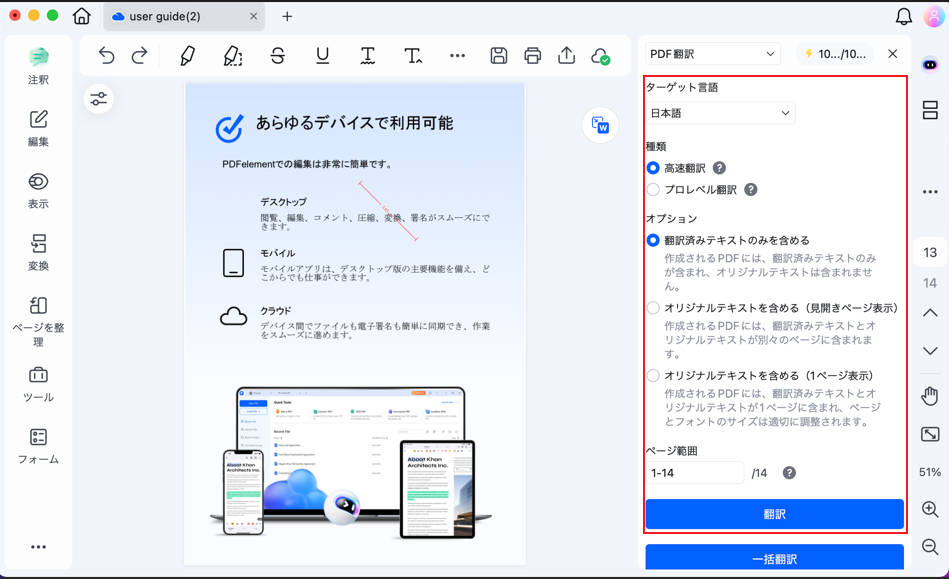This screenshot has width=949, height=579.
Task: Select プロレベル翻訳 radio button
Action: 653,189
